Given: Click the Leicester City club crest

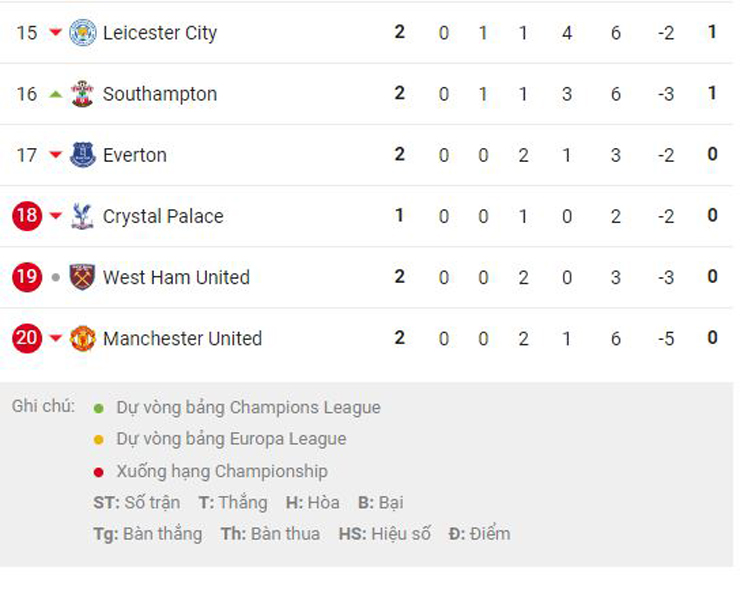Looking at the screenshot, I should click(82, 33).
